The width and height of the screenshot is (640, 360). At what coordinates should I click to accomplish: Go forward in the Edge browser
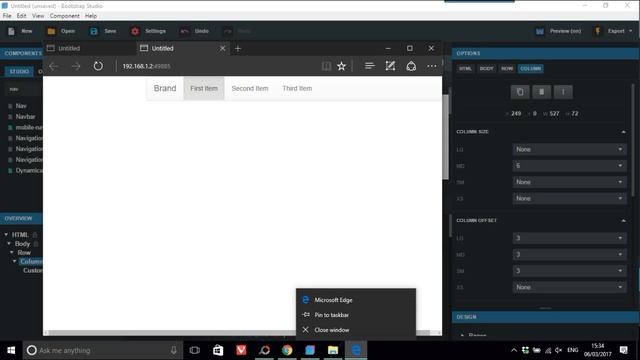pos(76,66)
